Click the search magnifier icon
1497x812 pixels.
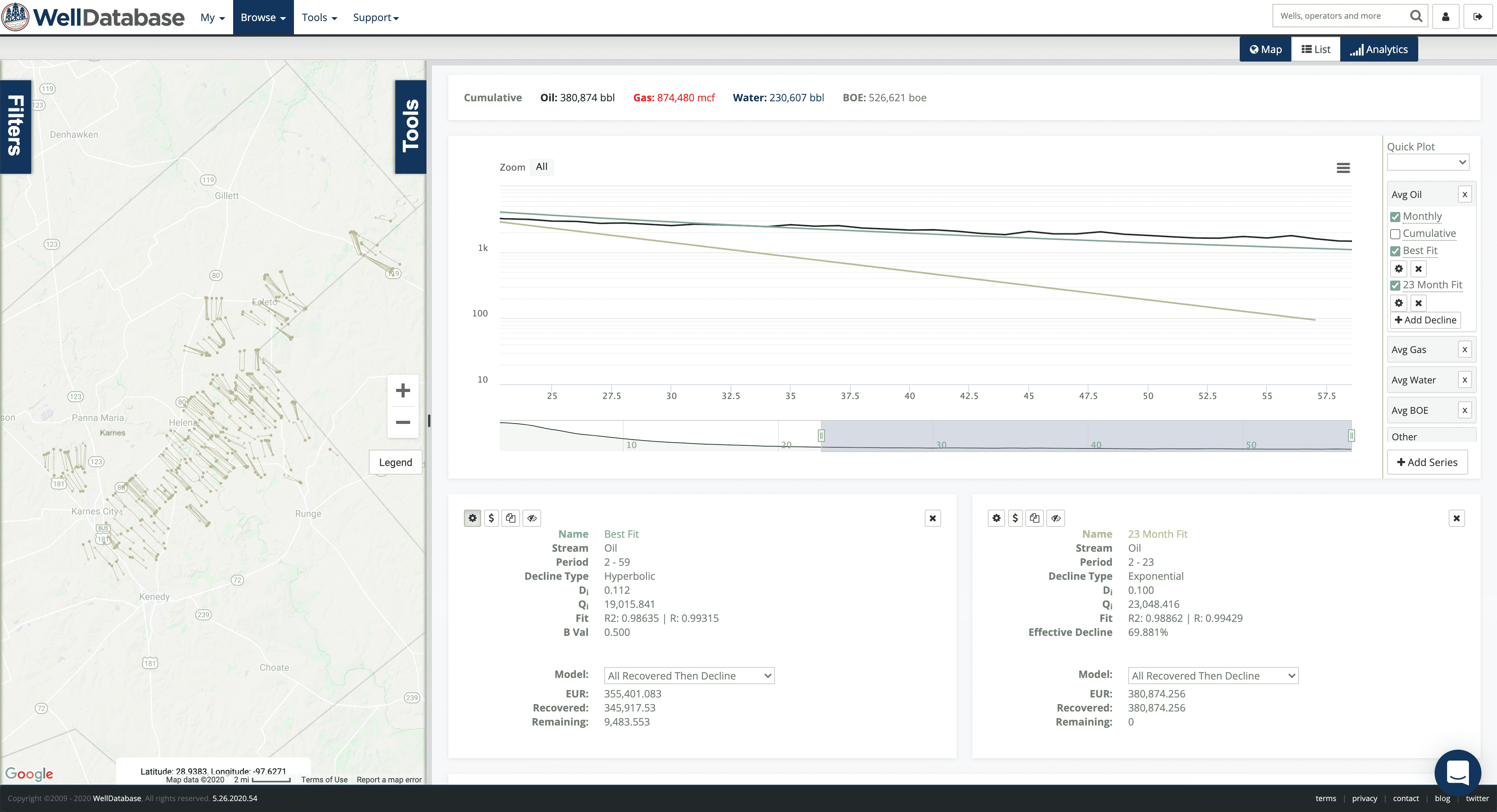[1416, 16]
